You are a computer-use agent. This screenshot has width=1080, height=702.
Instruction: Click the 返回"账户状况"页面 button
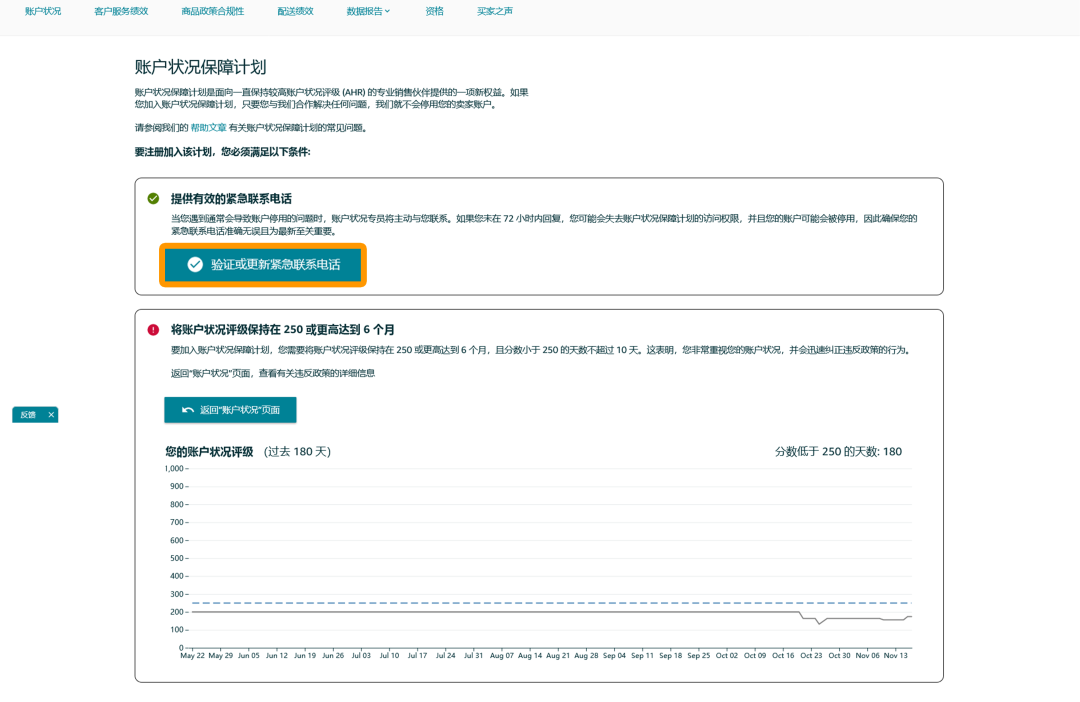click(x=230, y=410)
